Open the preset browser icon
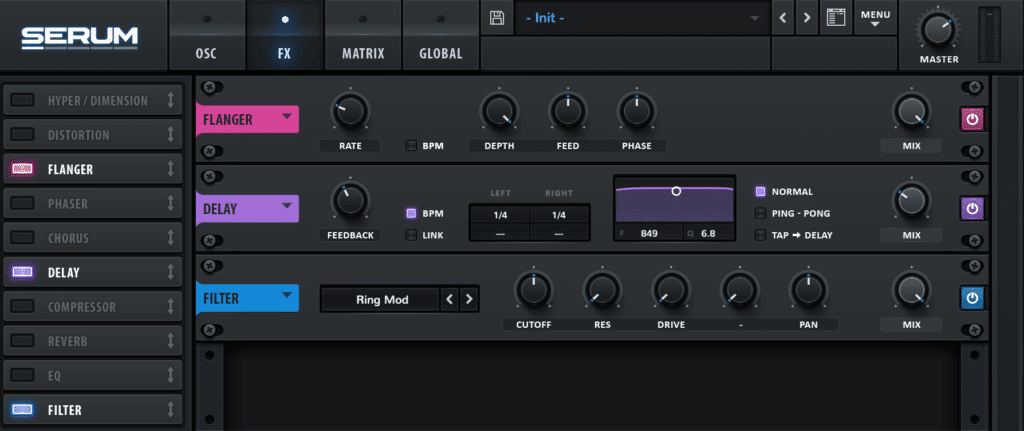This screenshot has width=1024, height=431. pyautogui.click(x=836, y=18)
